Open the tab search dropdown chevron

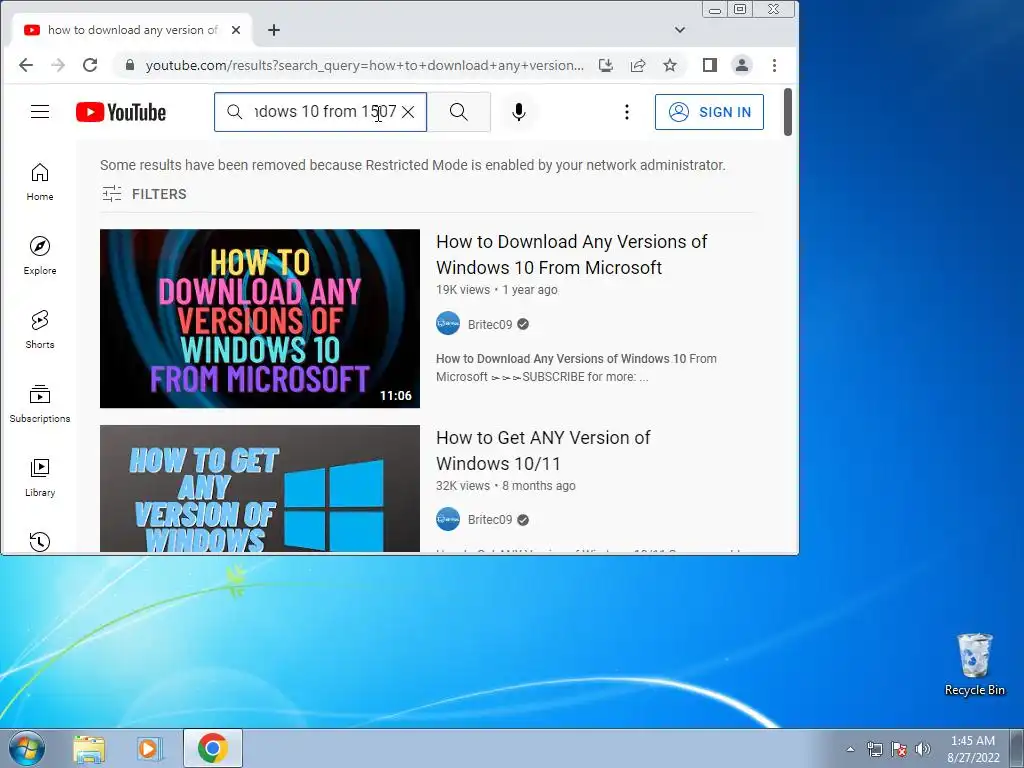pyautogui.click(x=680, y=30)
